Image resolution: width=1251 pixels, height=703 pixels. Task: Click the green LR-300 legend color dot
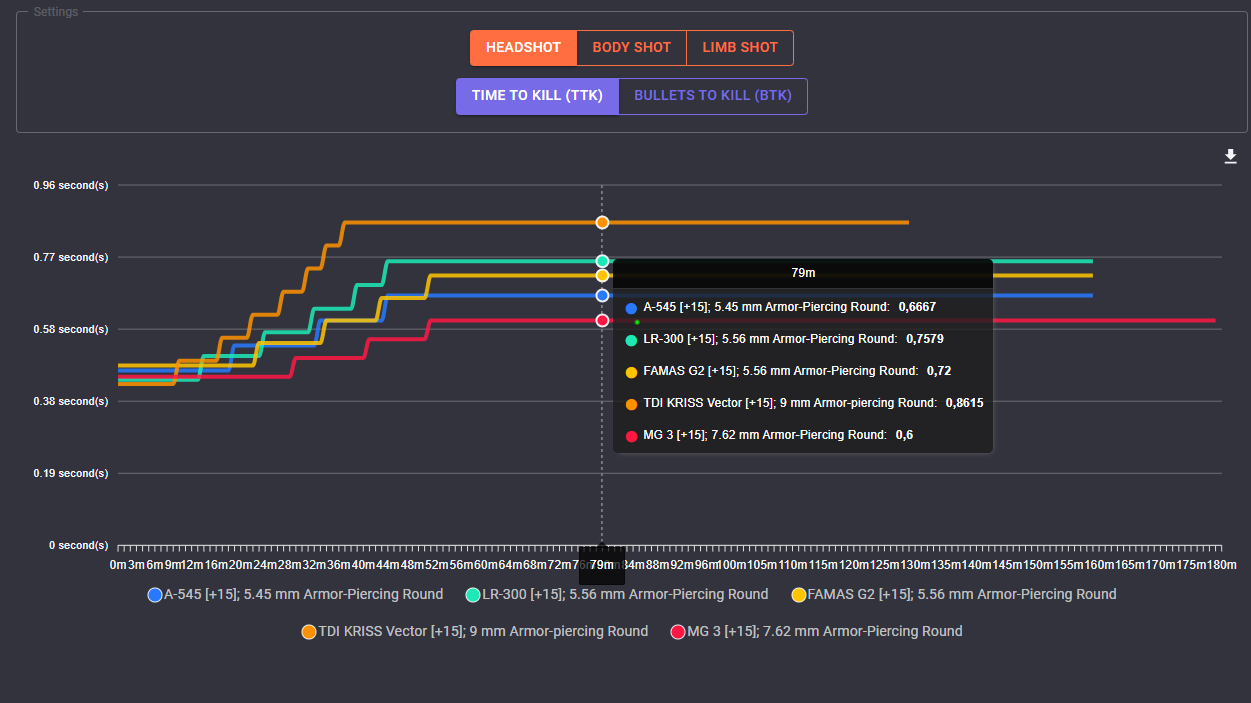coord(474,595)
